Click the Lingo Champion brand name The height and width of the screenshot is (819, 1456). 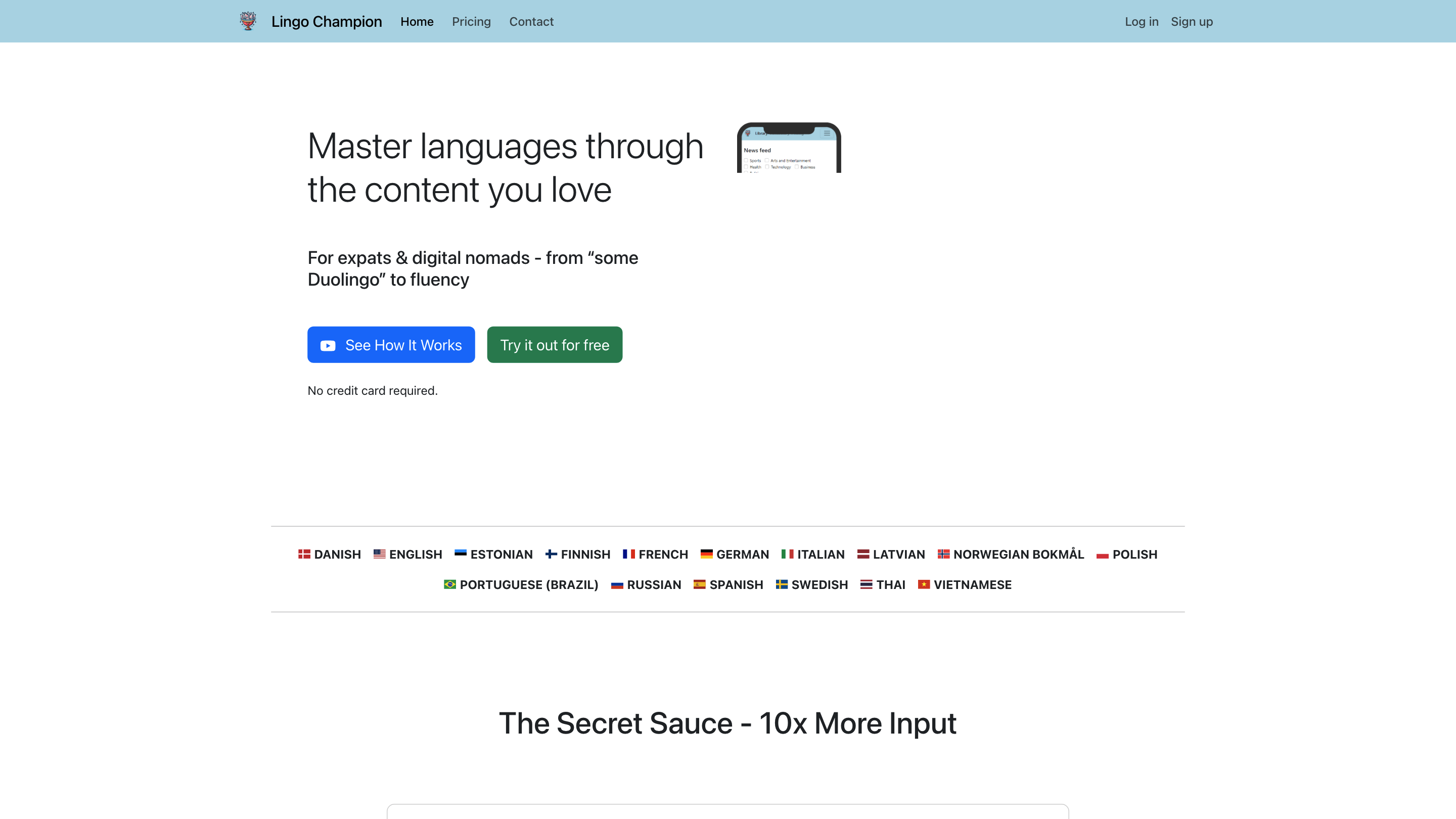(x=326, y=21)
